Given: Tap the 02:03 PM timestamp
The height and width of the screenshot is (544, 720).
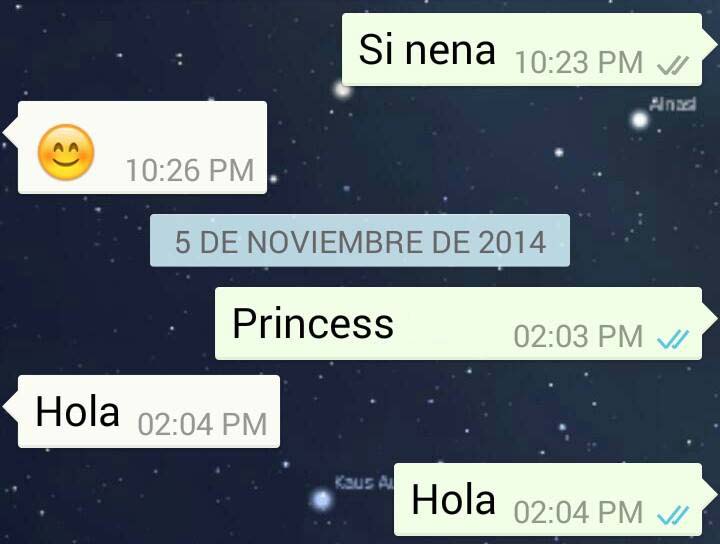Looking at the screenshot, I should pyautogui.click(x=578, y=336).
